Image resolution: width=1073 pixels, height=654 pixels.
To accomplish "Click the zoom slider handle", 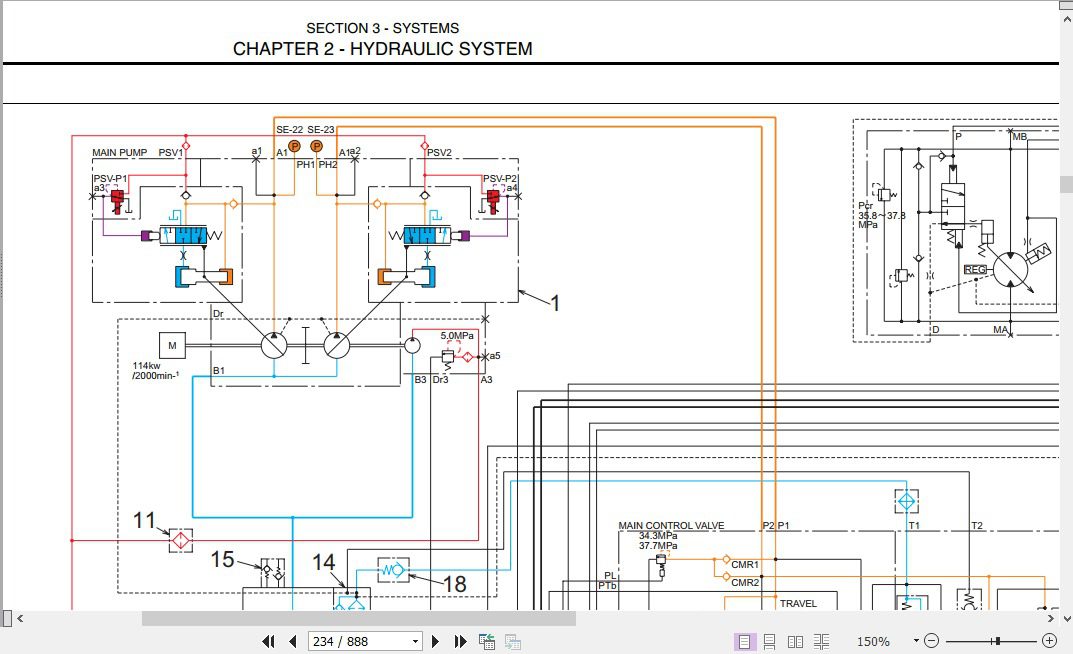I will 998,641.
